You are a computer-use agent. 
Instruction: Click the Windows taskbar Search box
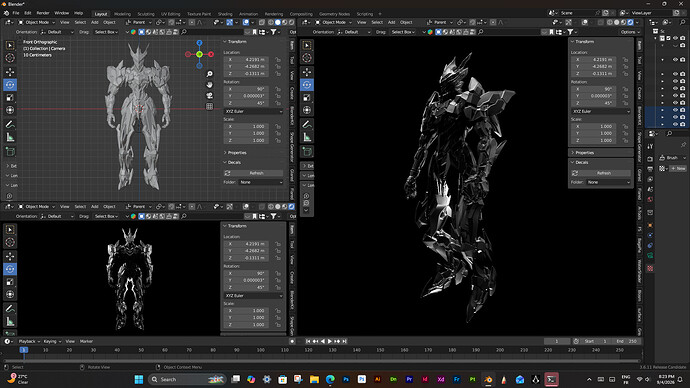(x=187, y=379)
